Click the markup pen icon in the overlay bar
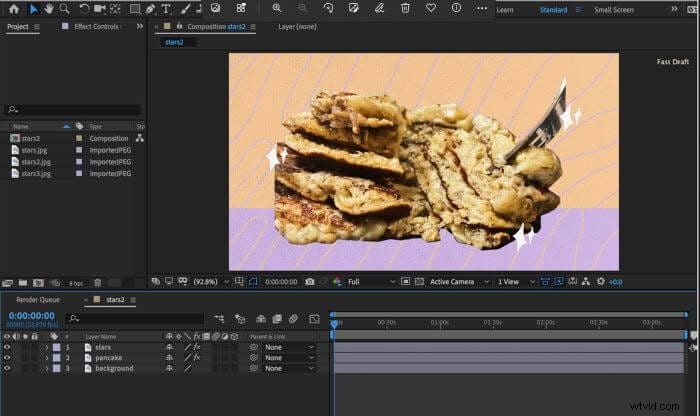Image resolution: width=700 pixels, height=416 pixels. pyautogui.click(x=379, y=8)
